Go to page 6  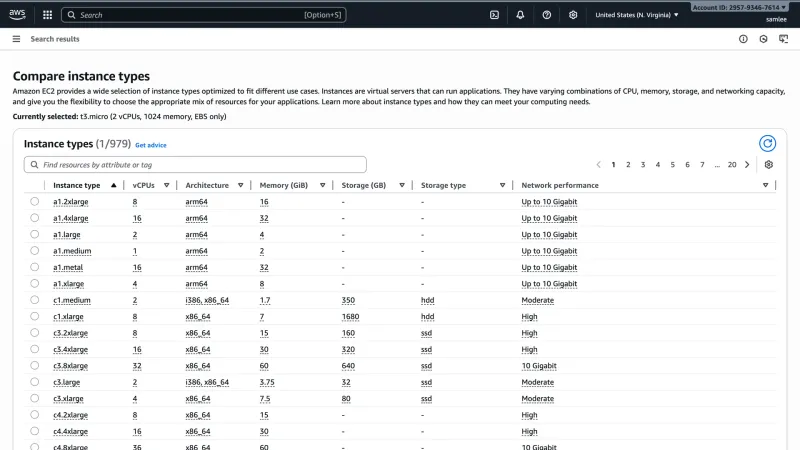[687, 164]
